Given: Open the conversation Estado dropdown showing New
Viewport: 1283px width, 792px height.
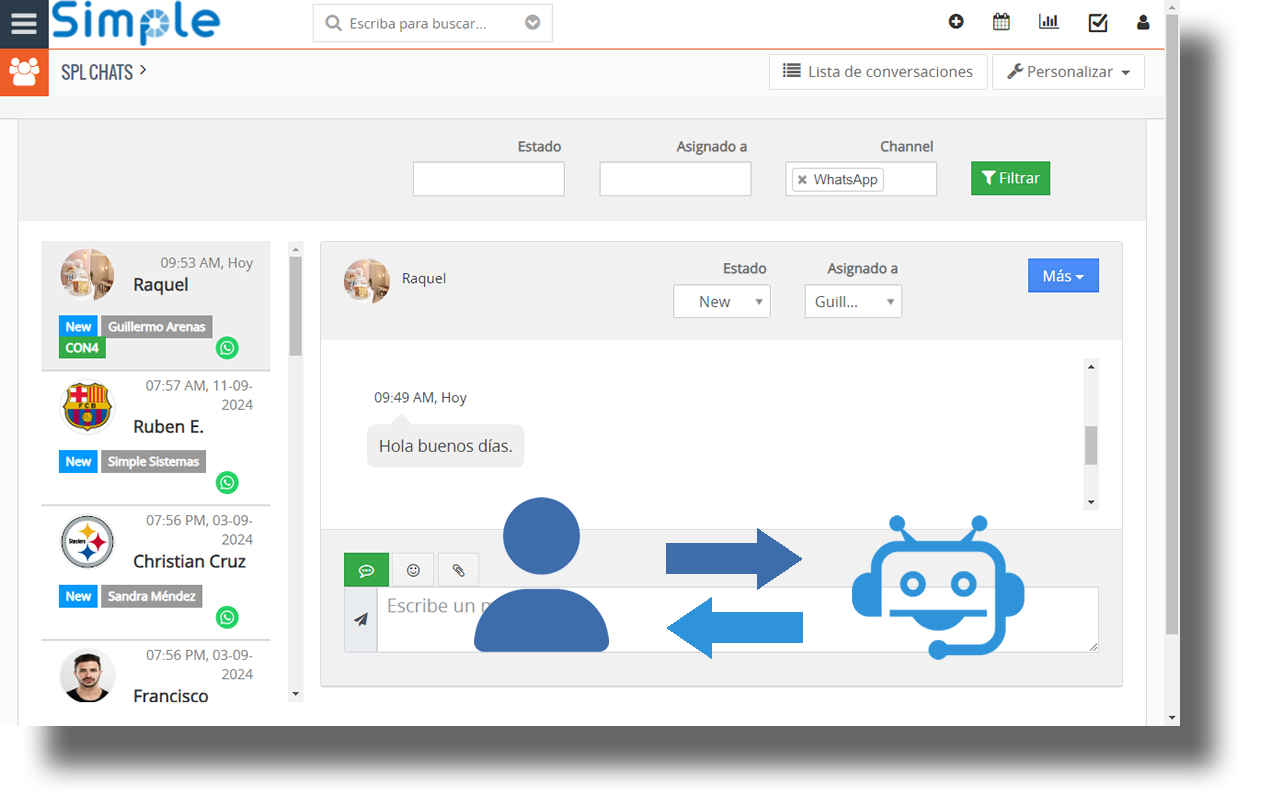Looking at the screenshot, I should (x=721, y=302).
